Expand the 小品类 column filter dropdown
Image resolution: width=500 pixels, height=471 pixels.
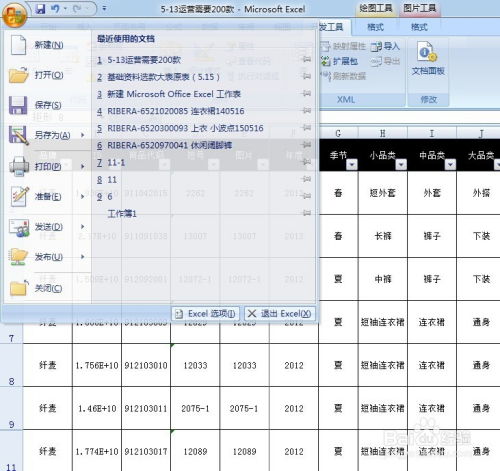(401, 164)
